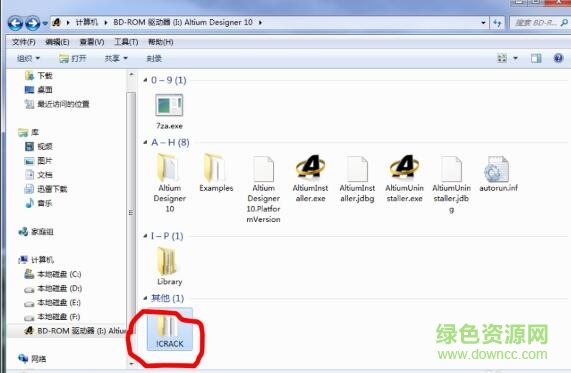This screenshot has width=571, height=373.
Task: Open the 文件(F) menu
Action: [x=24, y=42]
